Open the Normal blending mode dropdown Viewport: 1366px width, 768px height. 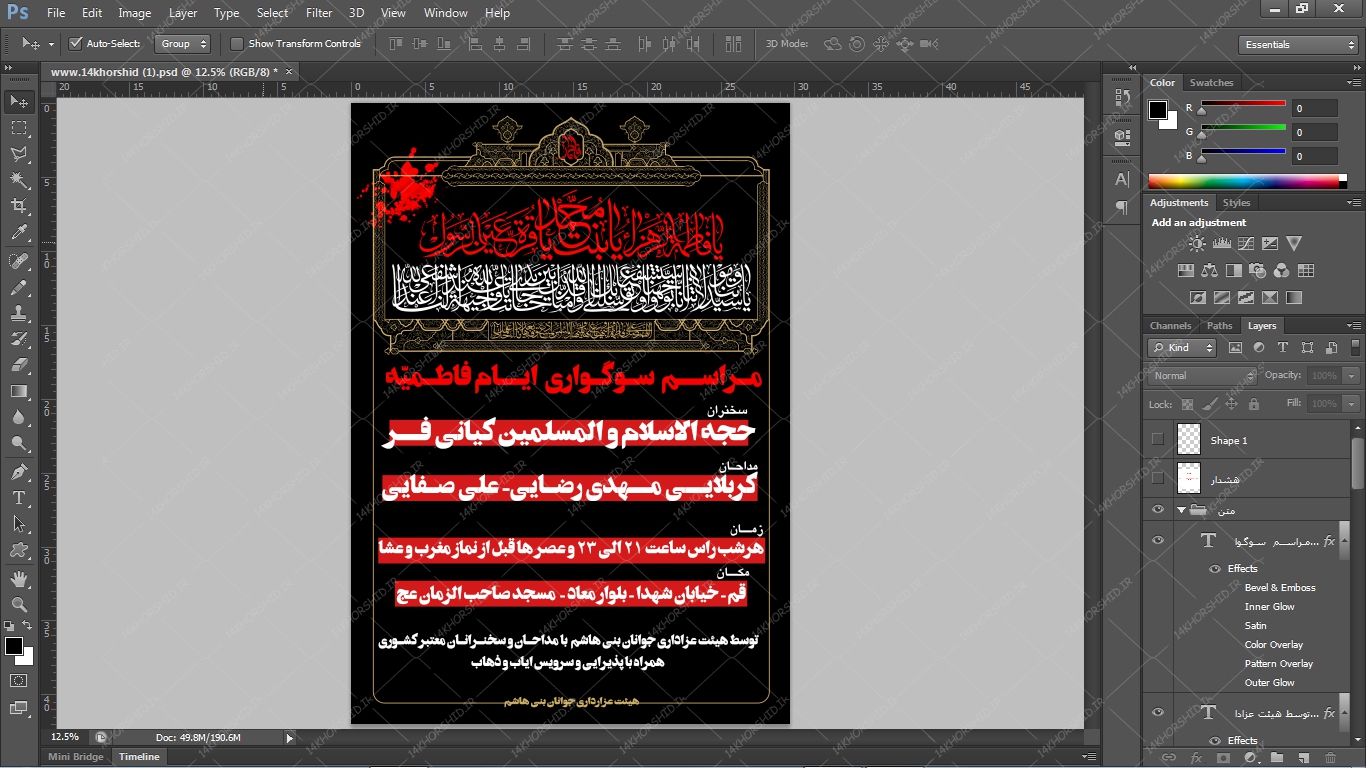[1202, 376]
